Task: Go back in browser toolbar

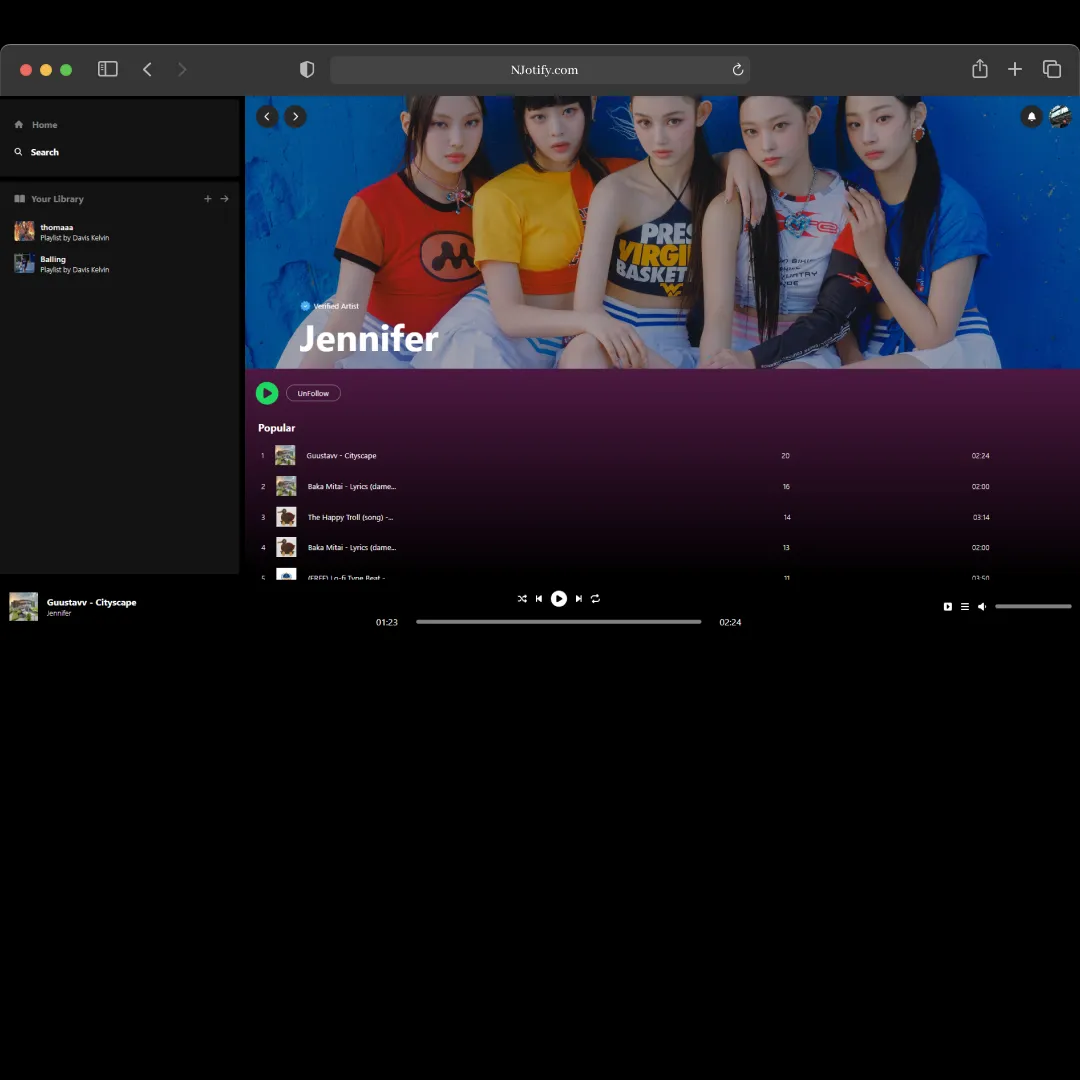Action: coord(147,69)
